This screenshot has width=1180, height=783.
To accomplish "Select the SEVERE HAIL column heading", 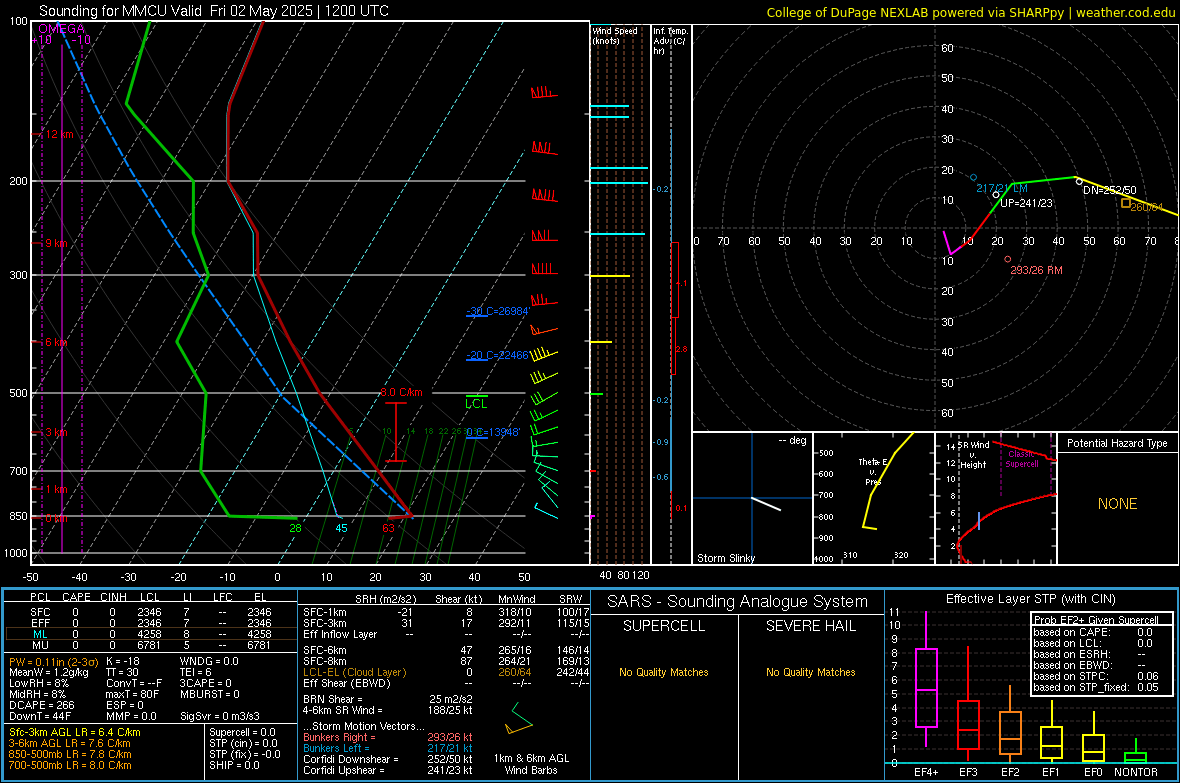I will tap(810, 626).
